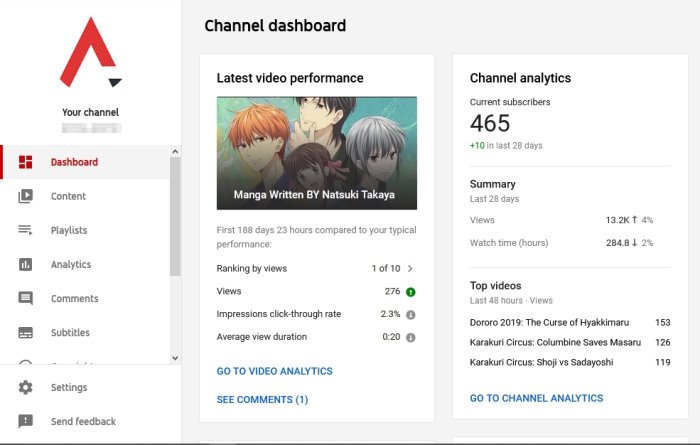Open SEE COMMENTS (1) link
Viewport: 700px width, 445px height.
click(x=262, y=399)
